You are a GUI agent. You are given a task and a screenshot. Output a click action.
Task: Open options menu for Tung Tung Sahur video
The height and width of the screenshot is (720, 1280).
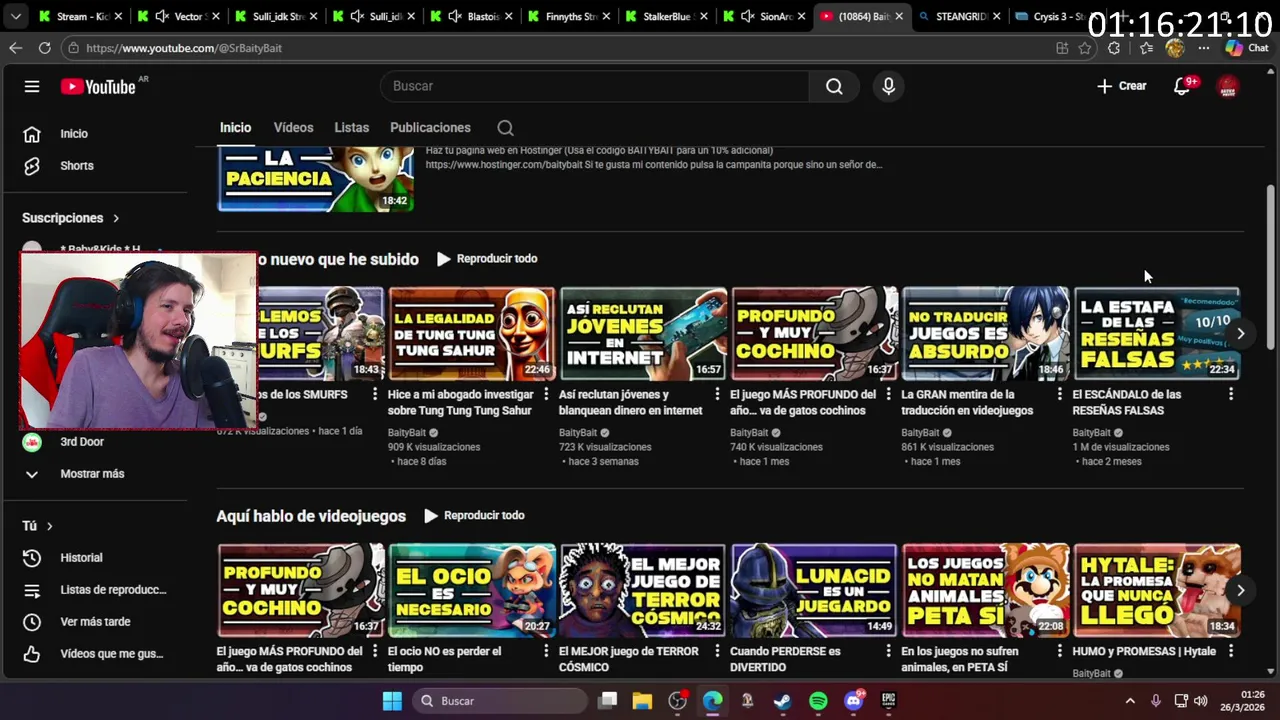(546, 395)
